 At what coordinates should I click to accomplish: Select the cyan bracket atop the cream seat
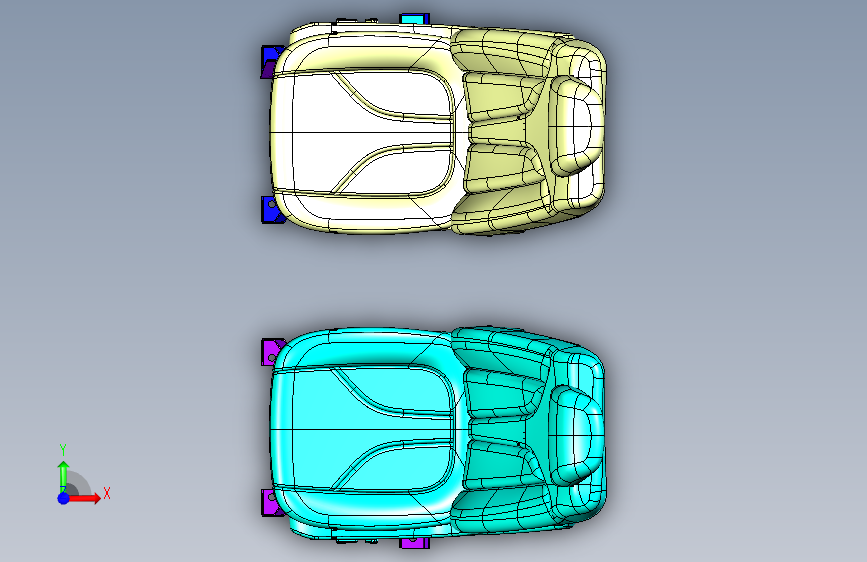415,19
